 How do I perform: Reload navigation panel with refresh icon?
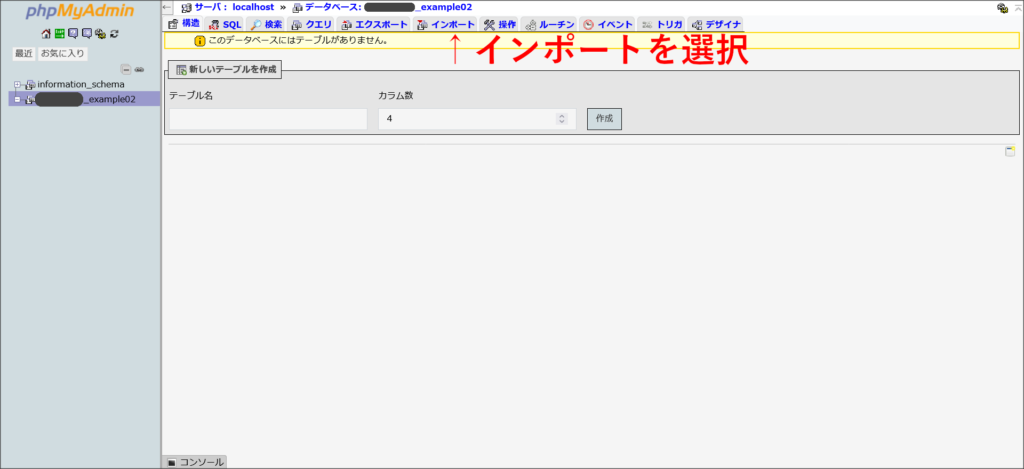click(x=114, y=33)
